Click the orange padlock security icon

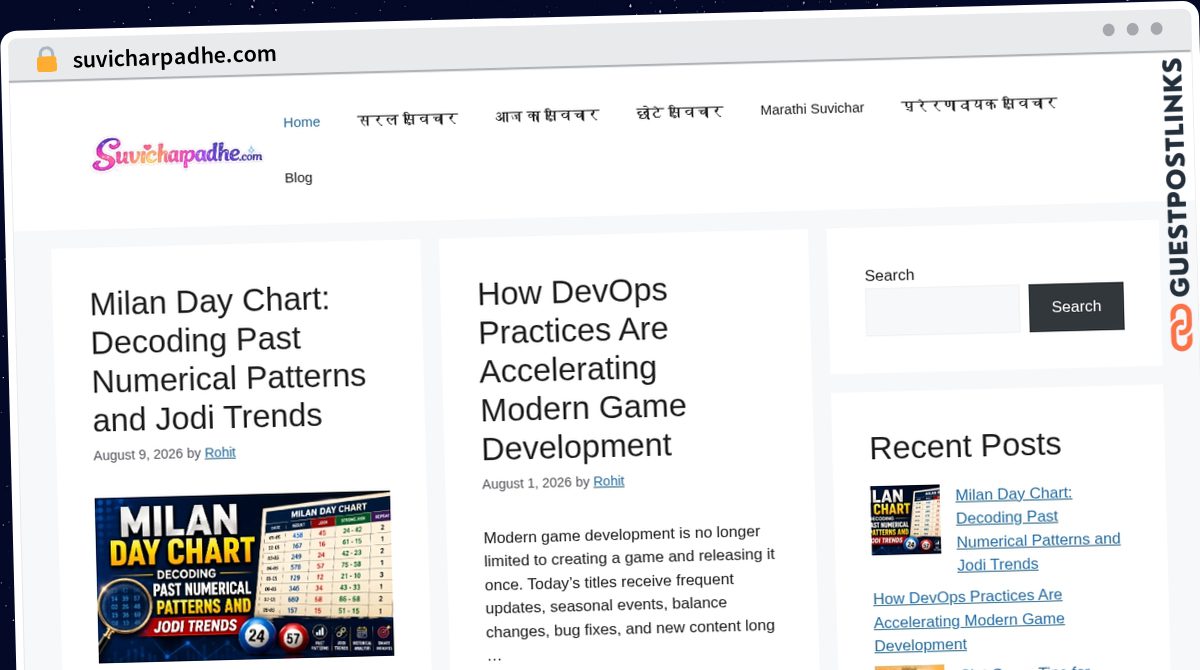[x=46, y=60]
